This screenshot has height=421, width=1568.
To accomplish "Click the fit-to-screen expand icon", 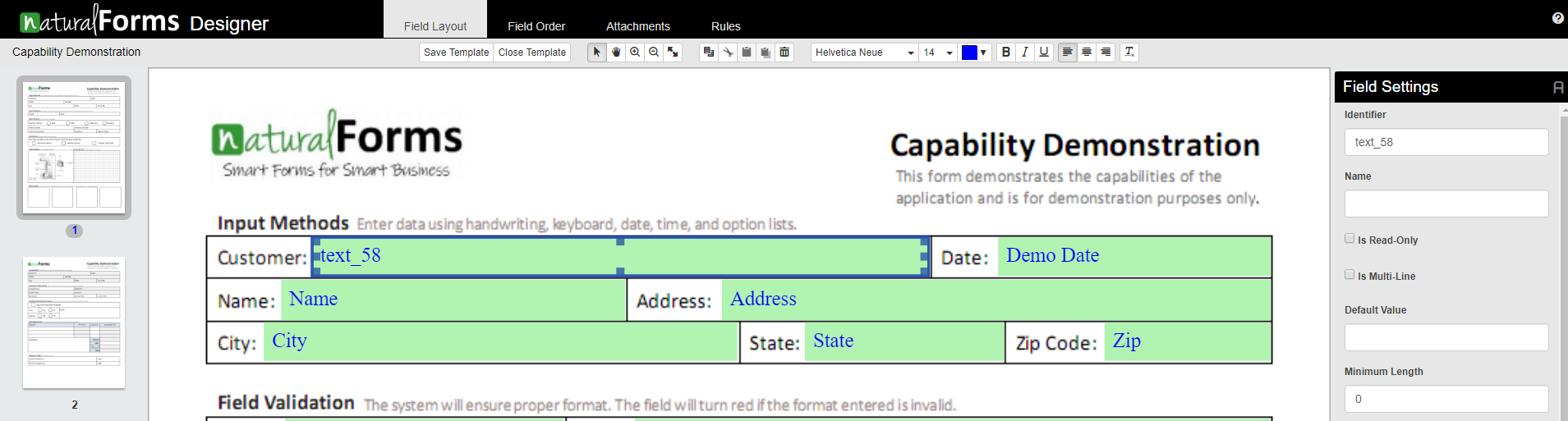I will (673, 52).
